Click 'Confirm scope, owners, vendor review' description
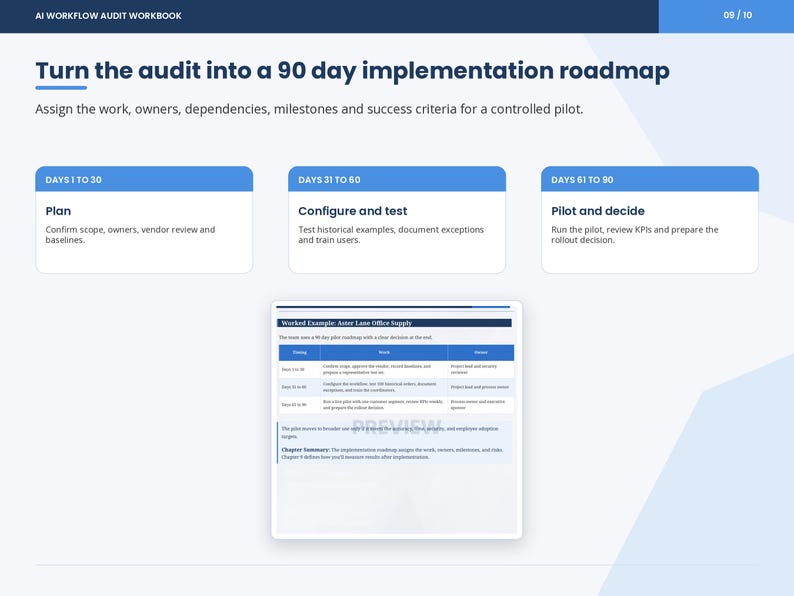Viewport: 794px width, 596px height. click(130, 234)
